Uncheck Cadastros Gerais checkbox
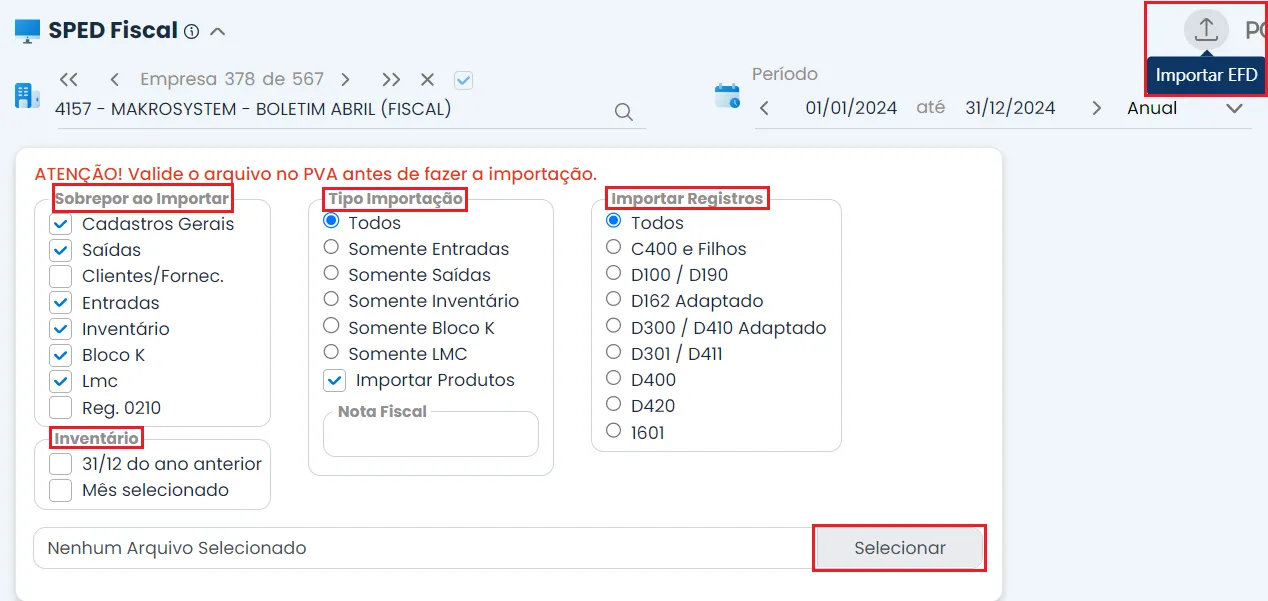1268x601 pixels. pos(61,224)
